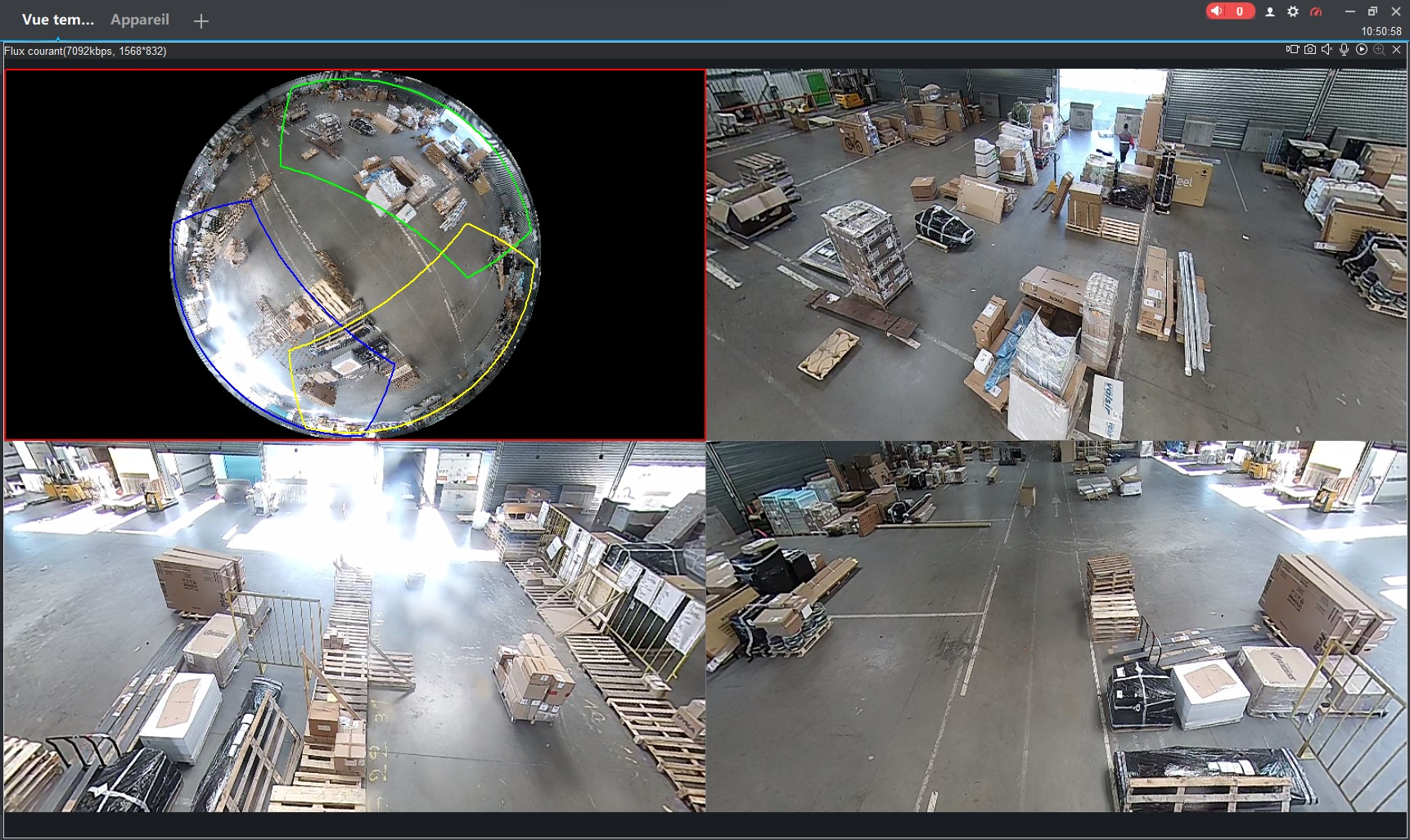Select the bottom-right dewarped warehouse view
1410x840 pixels.
1056,627
